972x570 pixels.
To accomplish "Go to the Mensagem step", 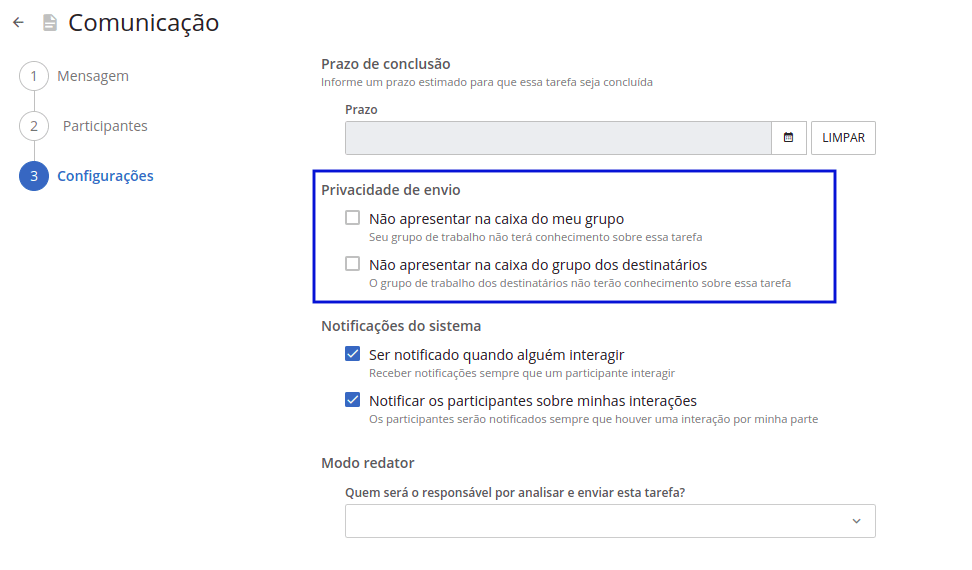I will 93,76.
